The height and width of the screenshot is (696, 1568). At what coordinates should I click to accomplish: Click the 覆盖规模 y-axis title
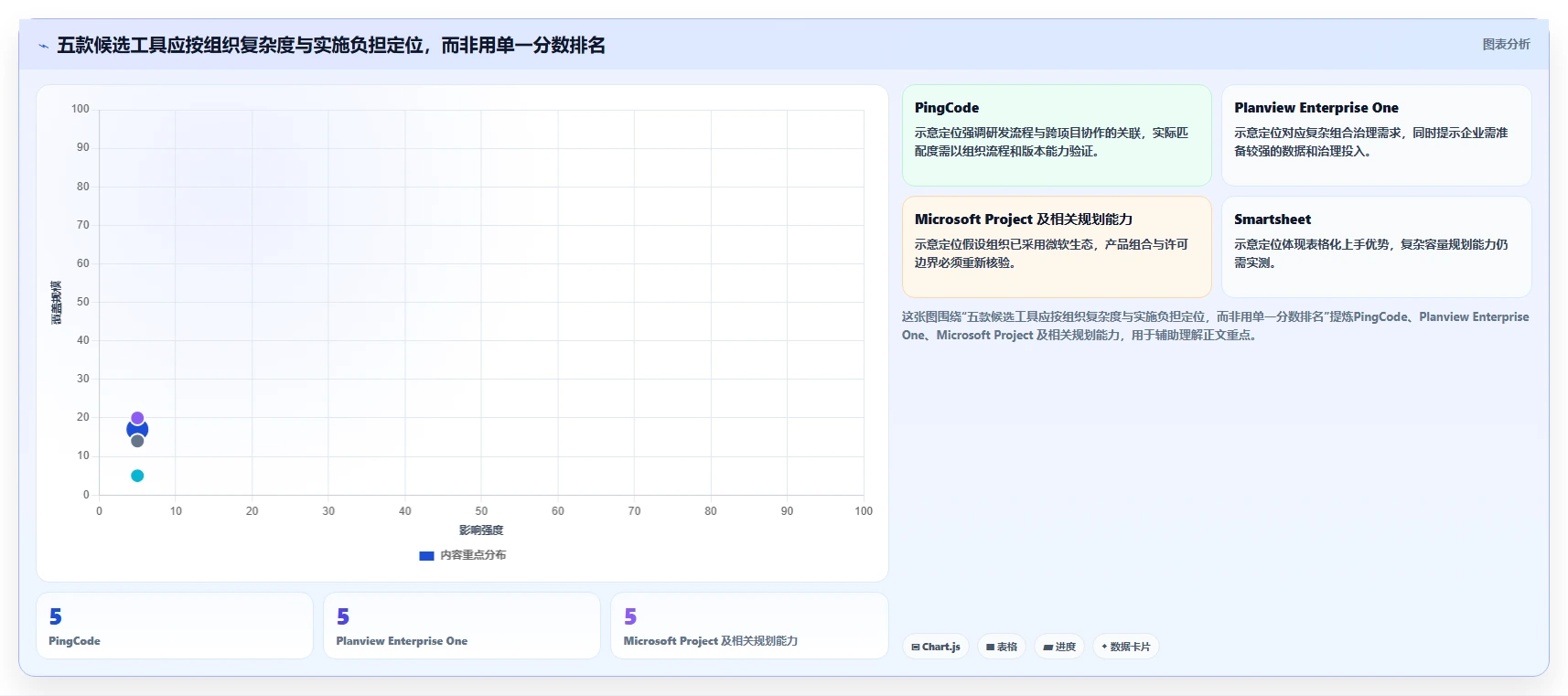(56, 302)
